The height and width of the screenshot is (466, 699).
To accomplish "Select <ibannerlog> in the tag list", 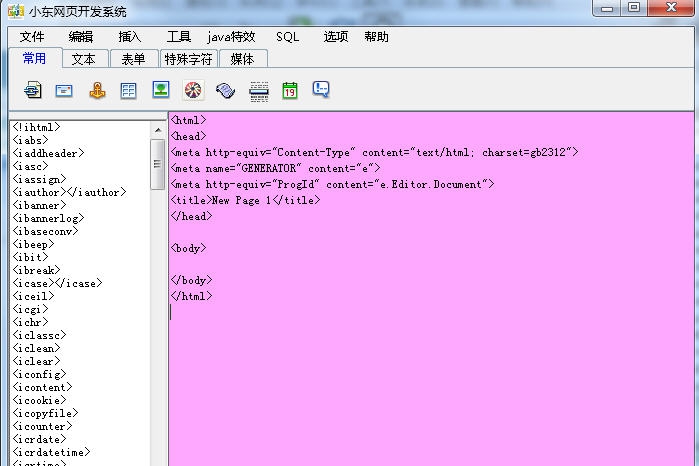I will click(x=49, y=219).
